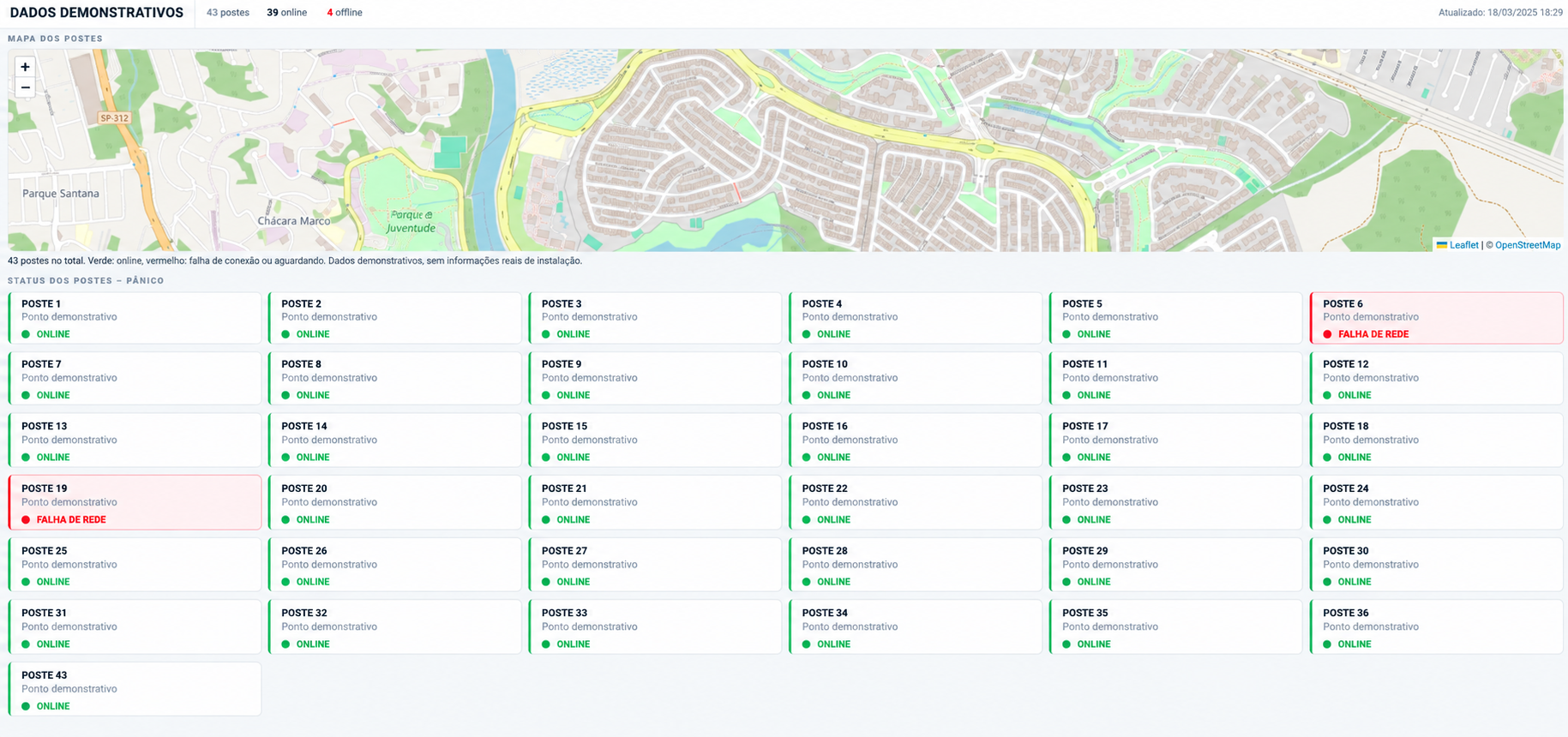Click the green status dot on POSTE 29

click(x=1066, y=582)
